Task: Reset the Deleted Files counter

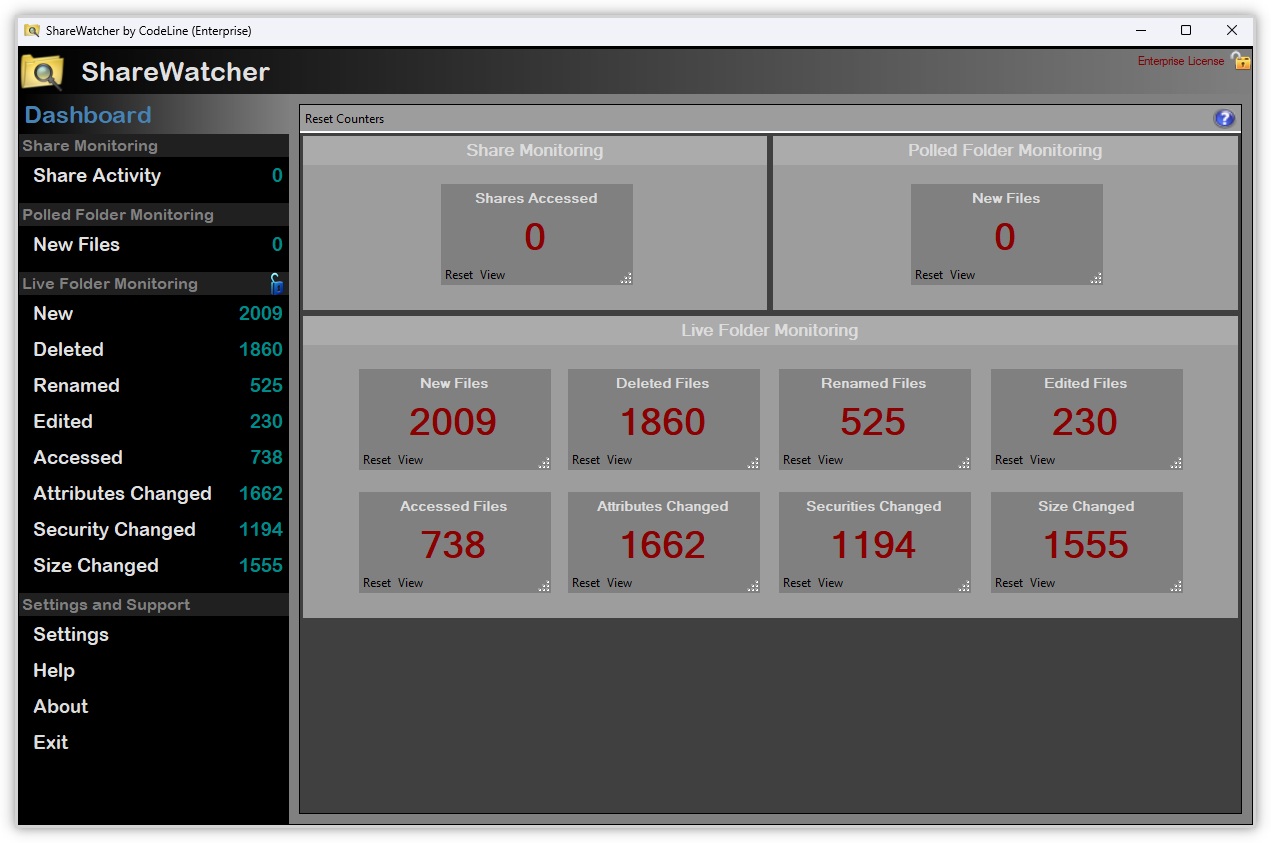Action: pyautogui.click(x=586, y=459)
